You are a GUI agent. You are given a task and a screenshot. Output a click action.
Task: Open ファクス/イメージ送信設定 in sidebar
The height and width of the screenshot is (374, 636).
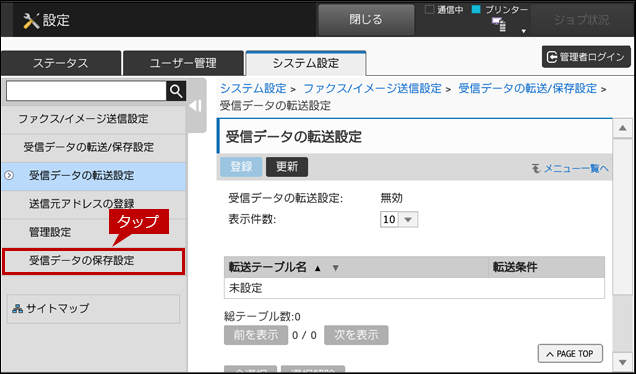[x=94, y=119]
